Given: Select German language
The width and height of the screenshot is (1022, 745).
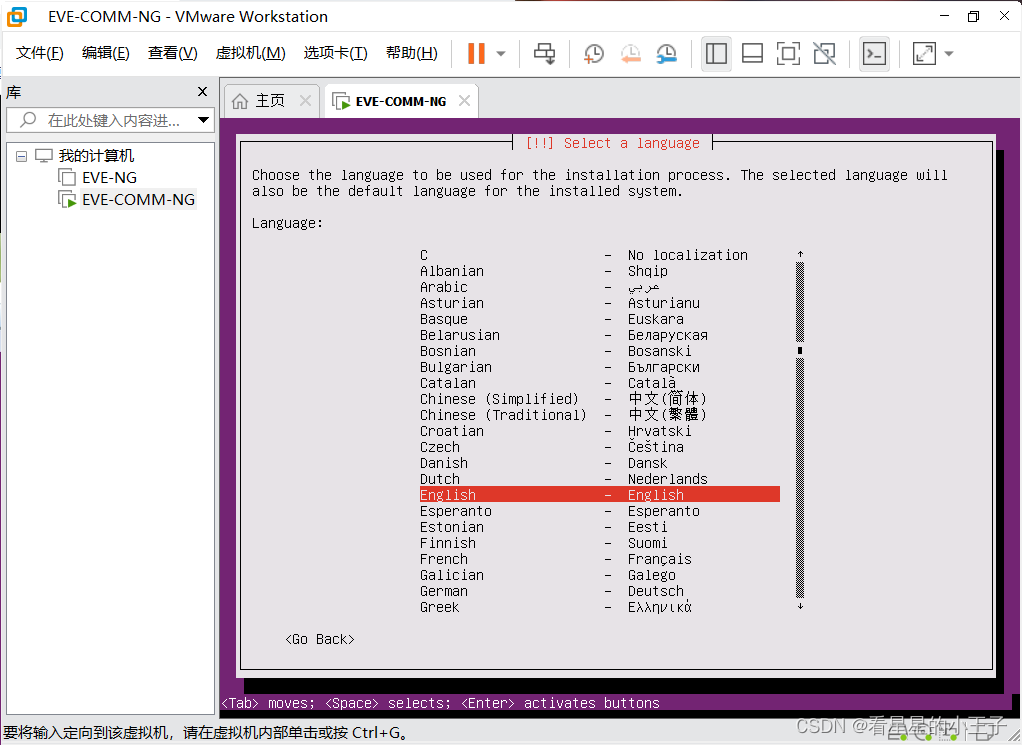Looking at the screenshot, I should 600,591.
